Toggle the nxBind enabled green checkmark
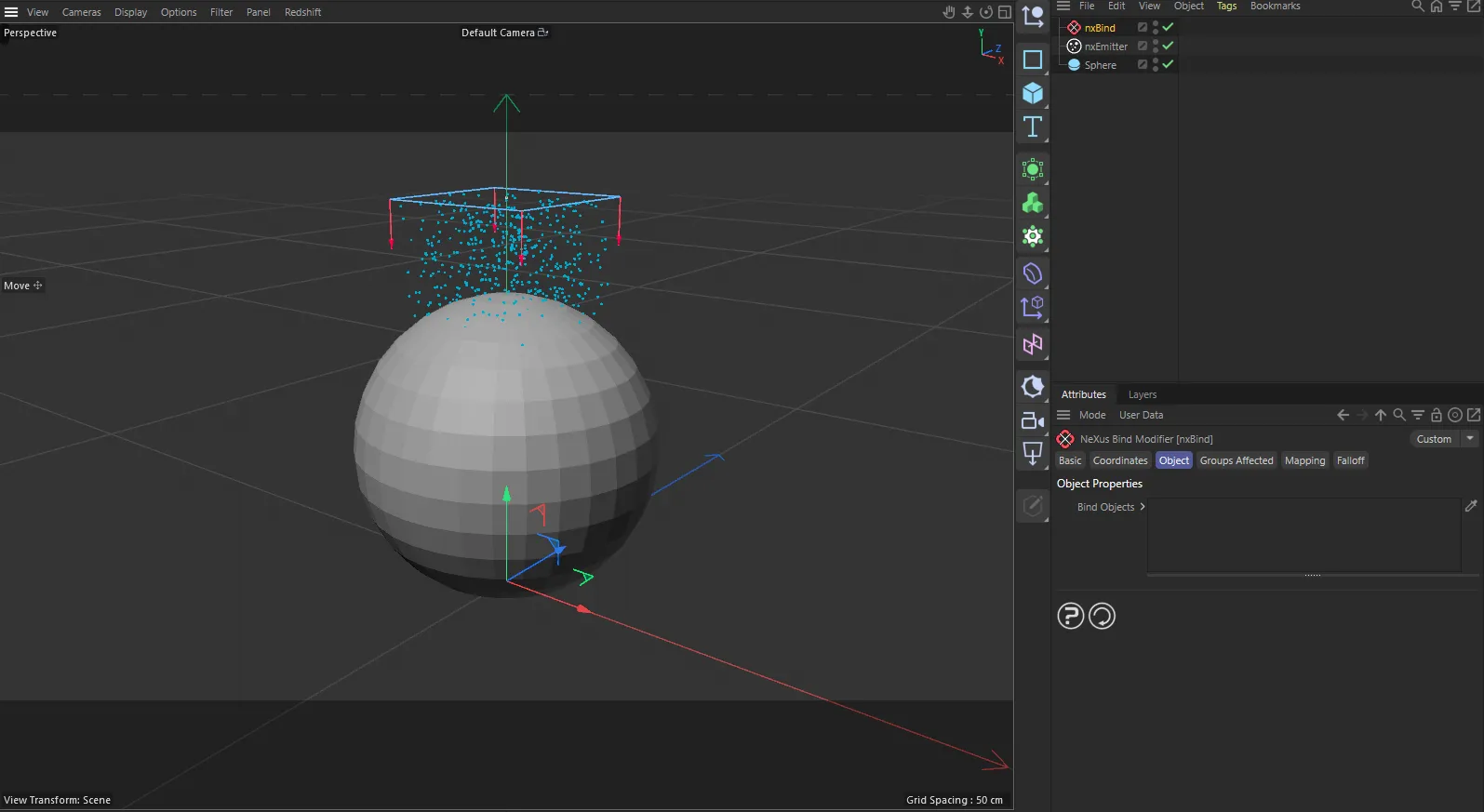1484x812 pixels. click(x=1168, y=27)
